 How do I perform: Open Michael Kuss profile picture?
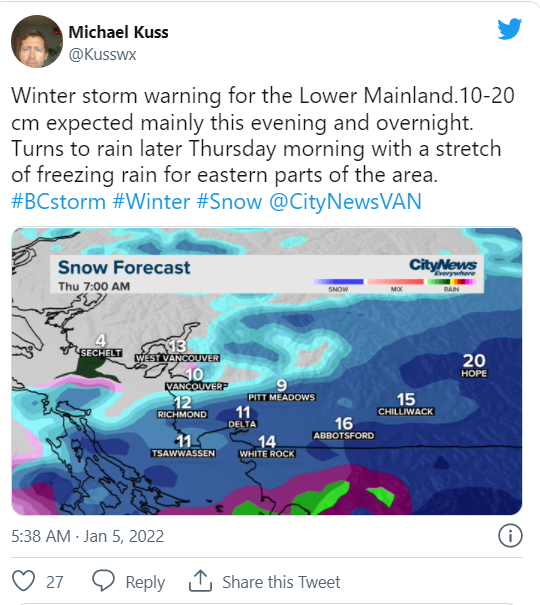(x=37, y=41)
